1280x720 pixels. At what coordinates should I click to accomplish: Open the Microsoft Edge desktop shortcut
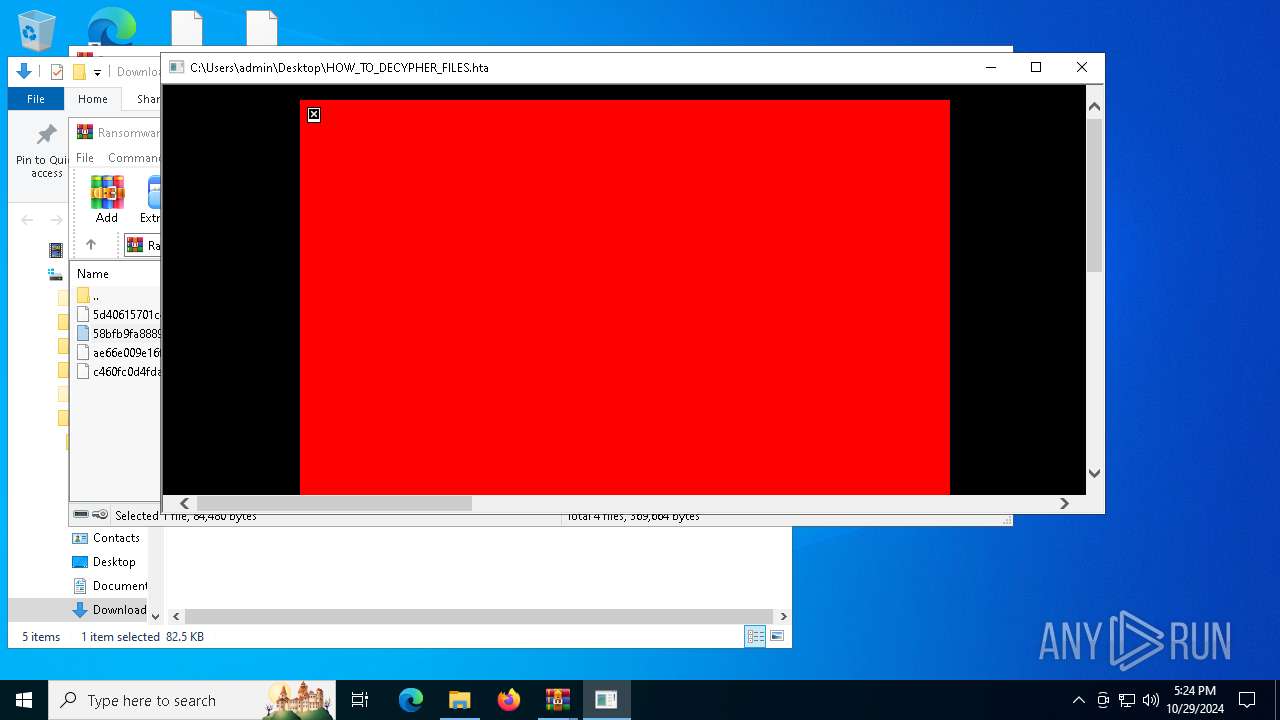click(111, 27)
